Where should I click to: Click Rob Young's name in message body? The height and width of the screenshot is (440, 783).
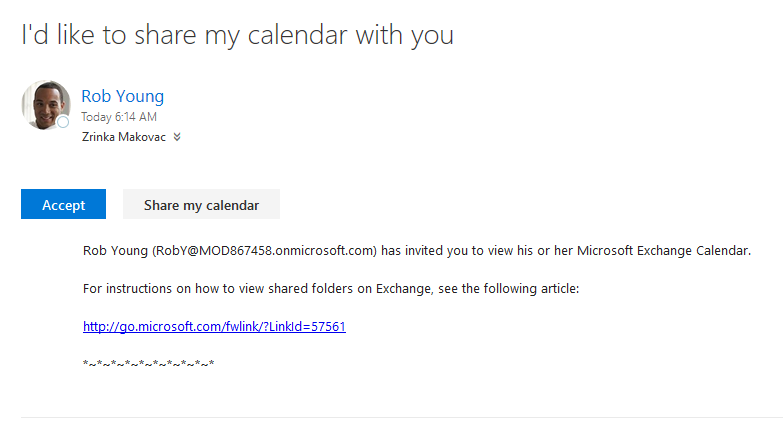click(x=115, y=251)
